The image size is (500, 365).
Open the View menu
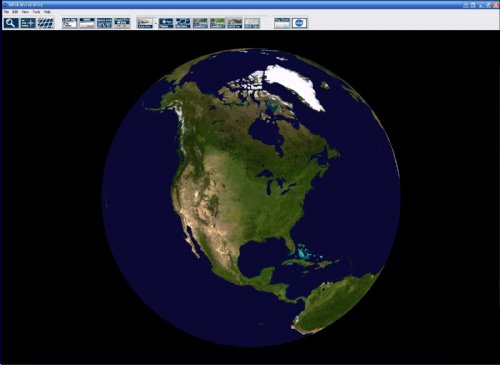(25, 12)
